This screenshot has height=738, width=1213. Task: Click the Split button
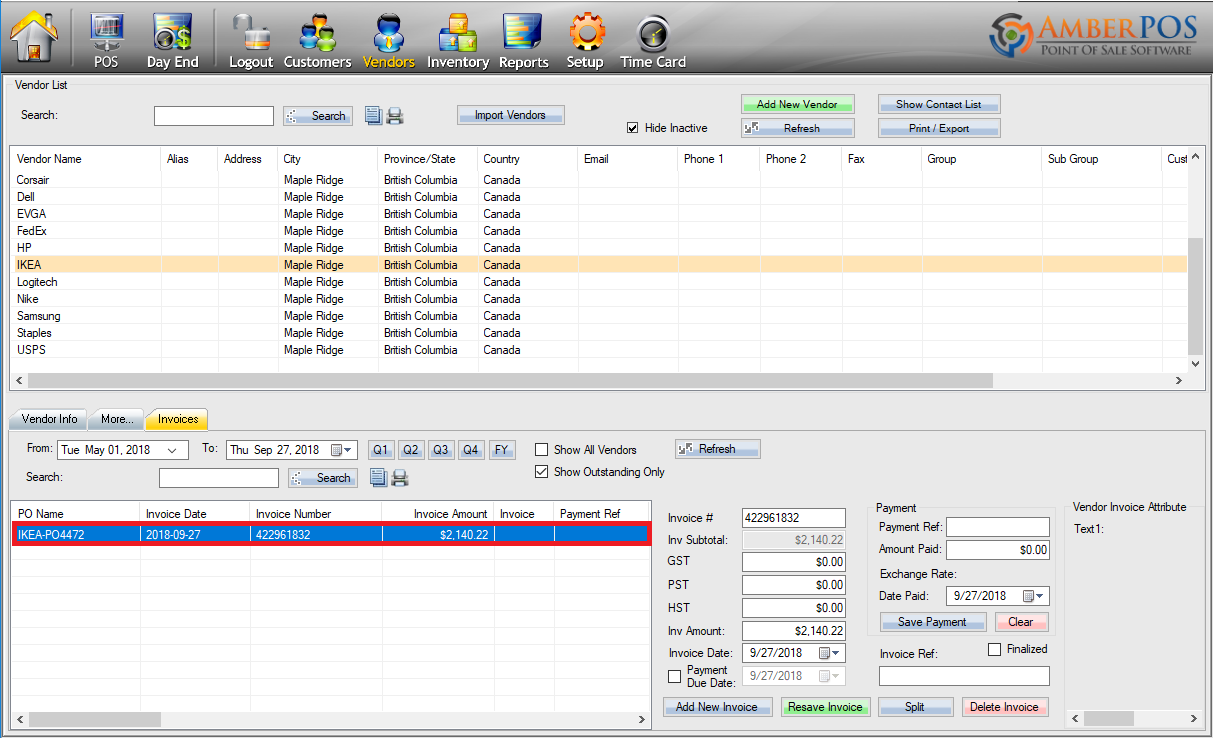(915, 707)
